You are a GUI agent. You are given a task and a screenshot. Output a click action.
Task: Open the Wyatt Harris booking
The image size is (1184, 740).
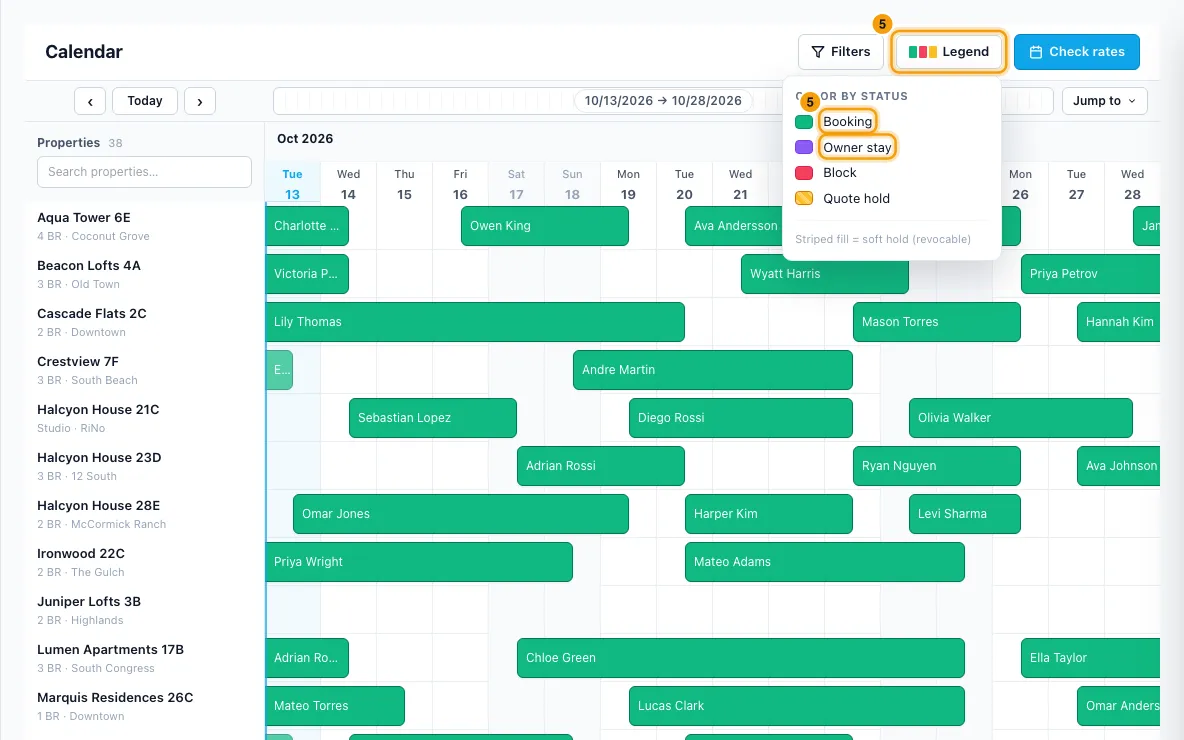point(825,274)
